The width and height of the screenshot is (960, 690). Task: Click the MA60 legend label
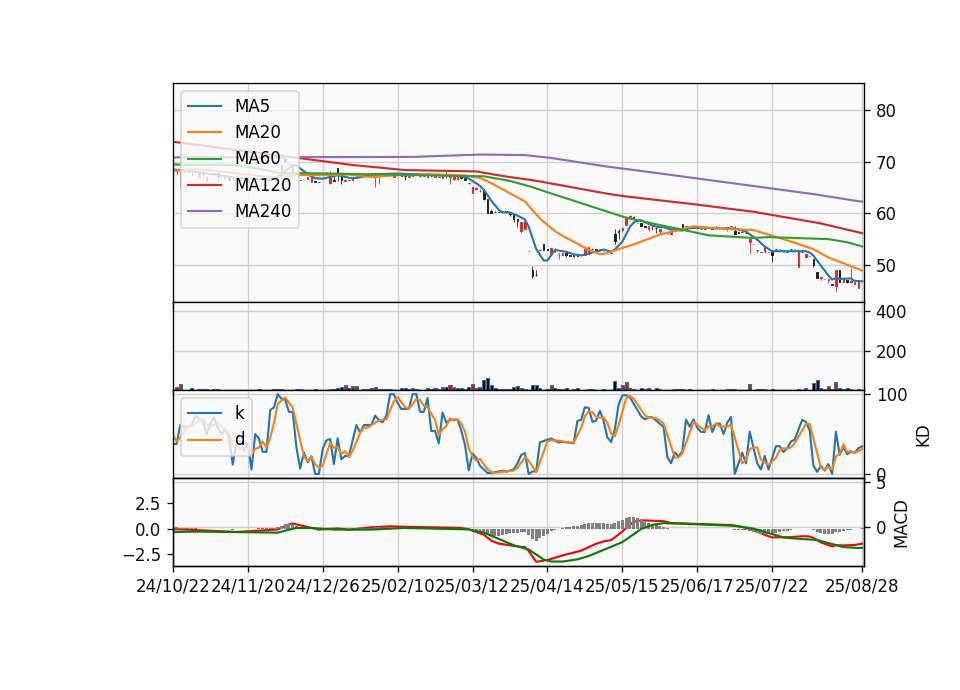[x=257, y=159]
